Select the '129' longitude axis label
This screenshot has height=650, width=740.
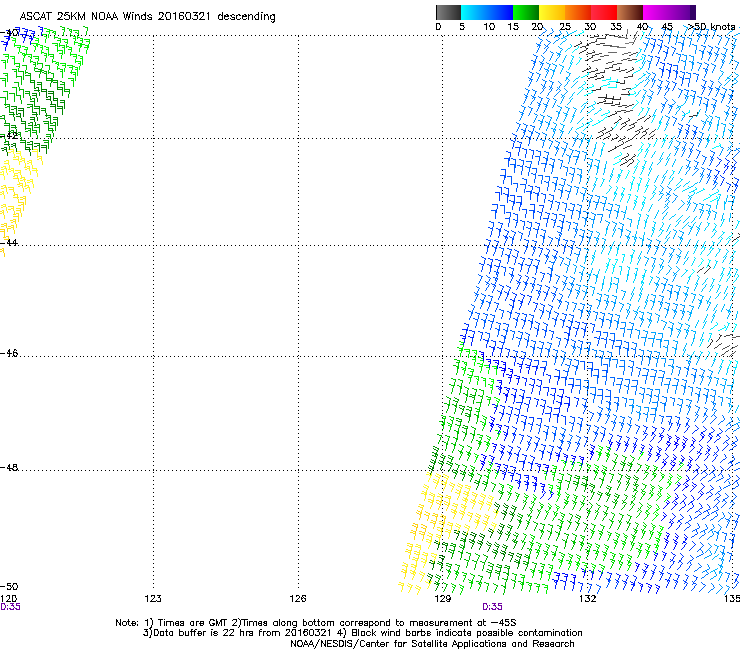[443, 598]
